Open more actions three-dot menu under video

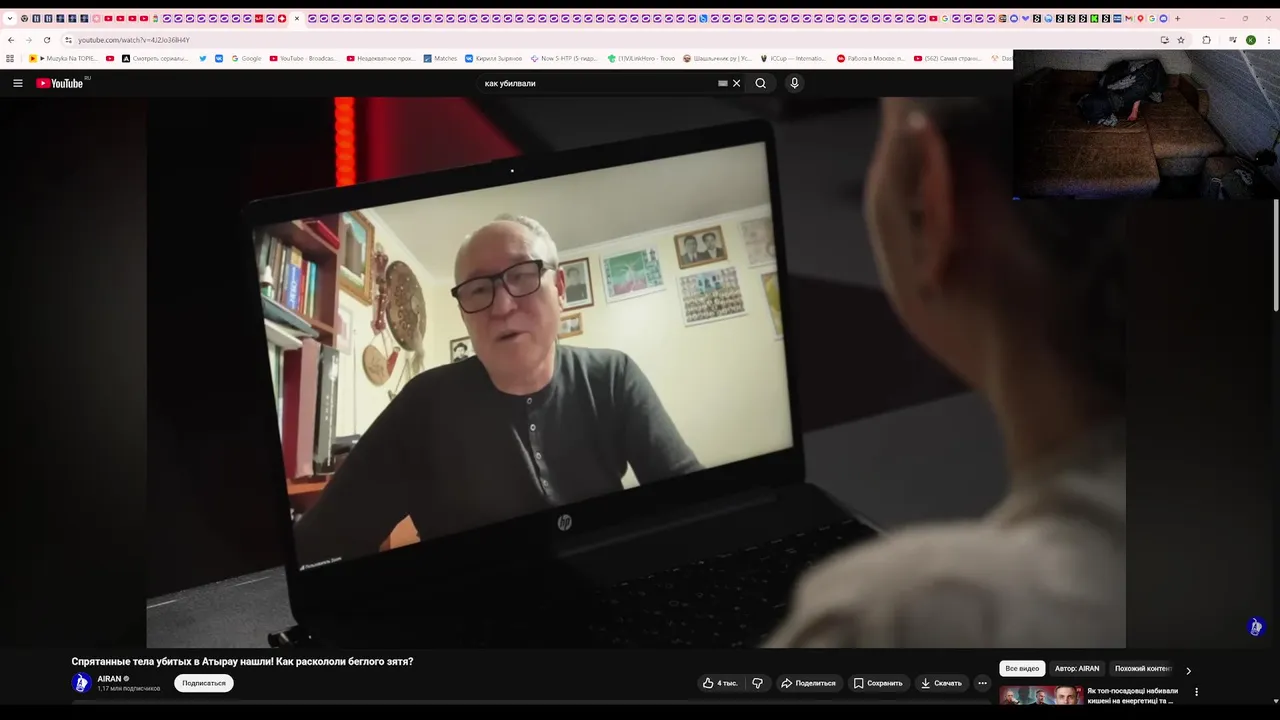pos(982,683)
